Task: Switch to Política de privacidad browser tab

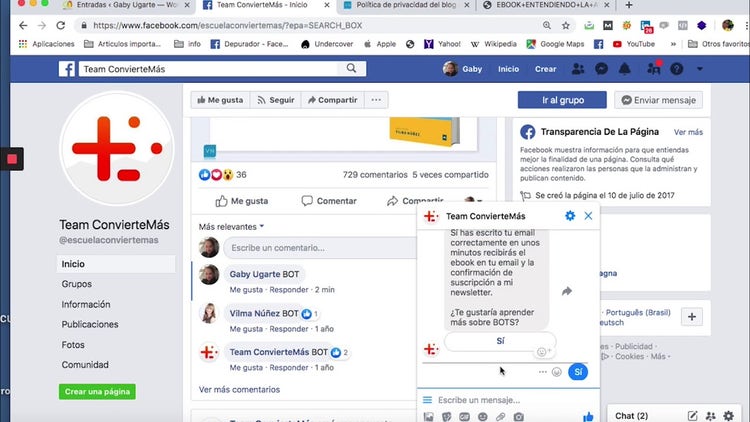Action: (406, 5)
